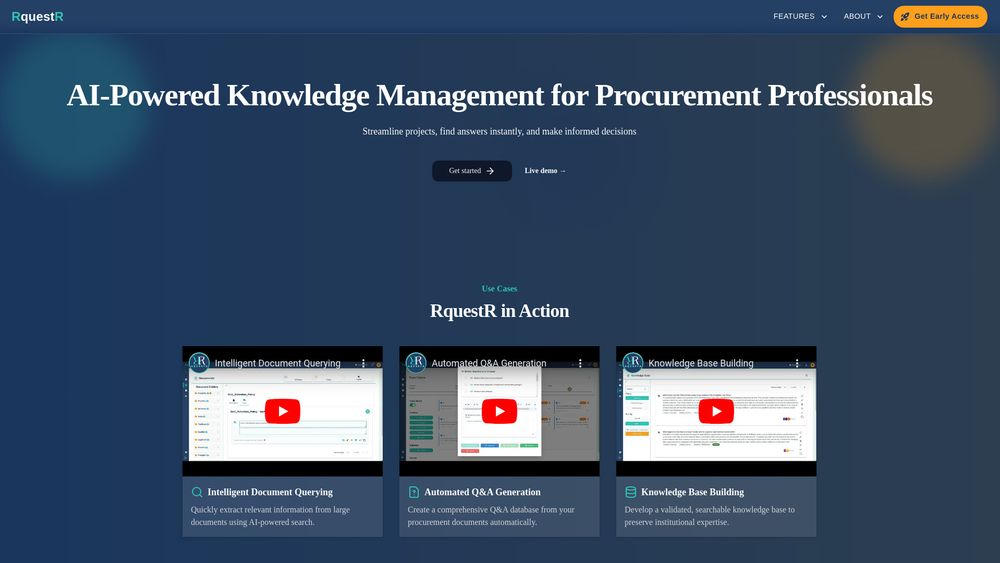1000x563 pixels.
Task: Open more options on Knowledge Base Building video
Action: pos(797,363)
